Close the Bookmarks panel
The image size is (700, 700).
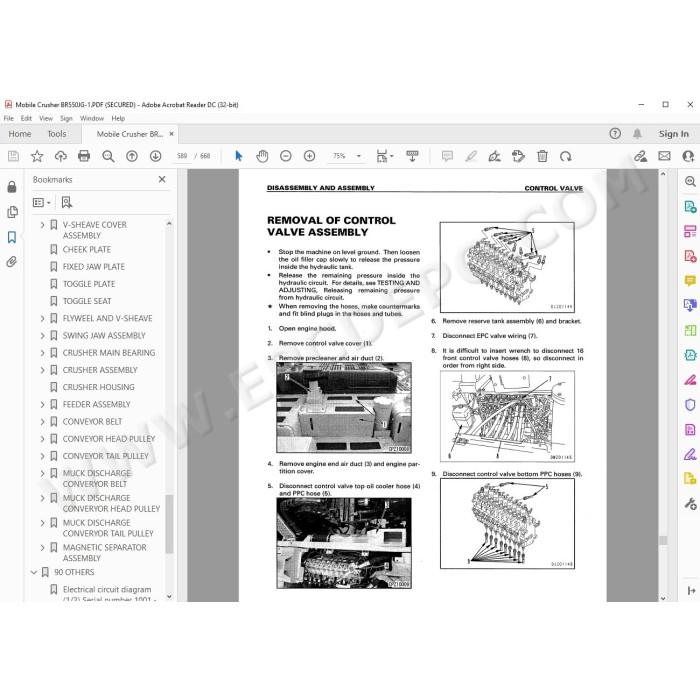pyautogui.click(x=162, y=179)
